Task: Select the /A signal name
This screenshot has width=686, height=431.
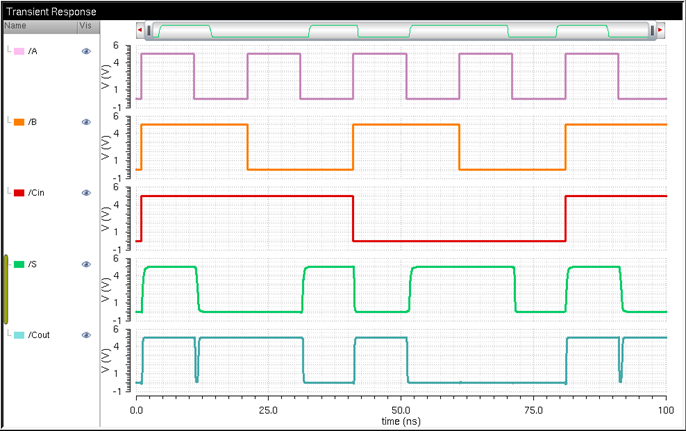Action: 33,51
